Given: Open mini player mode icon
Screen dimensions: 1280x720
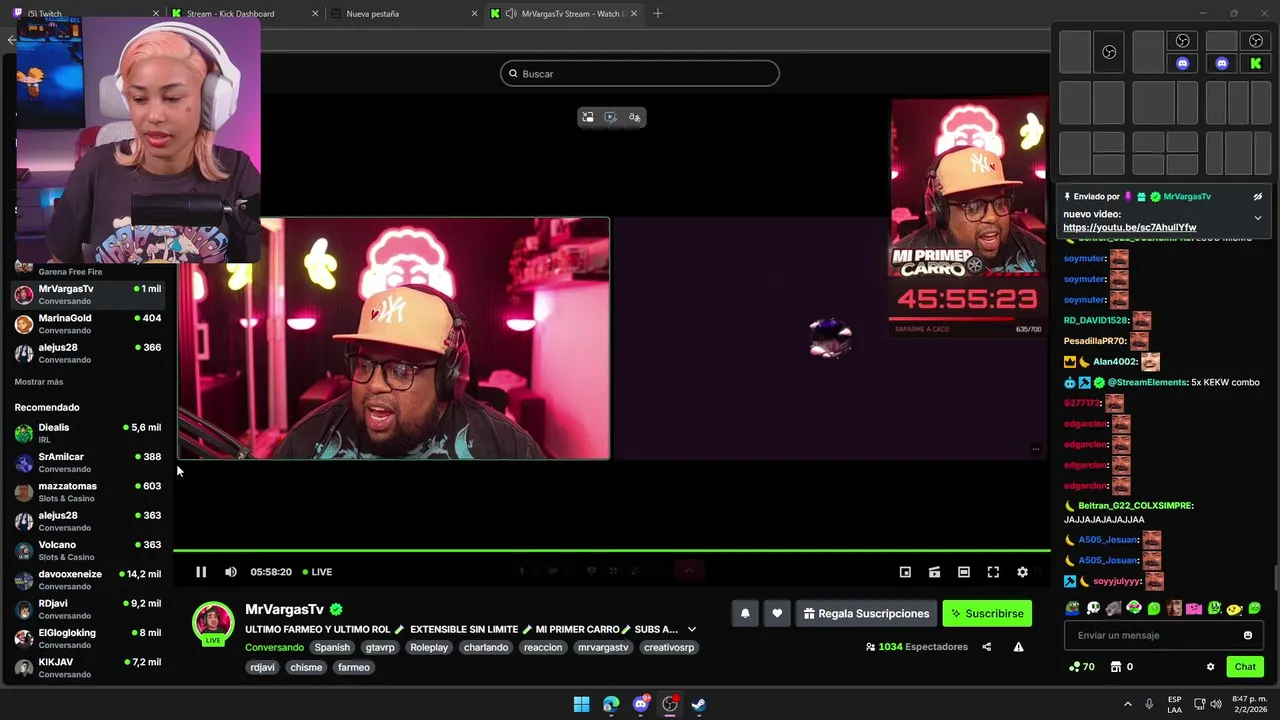Looking at the screenshot, I should tap(905, 572).
